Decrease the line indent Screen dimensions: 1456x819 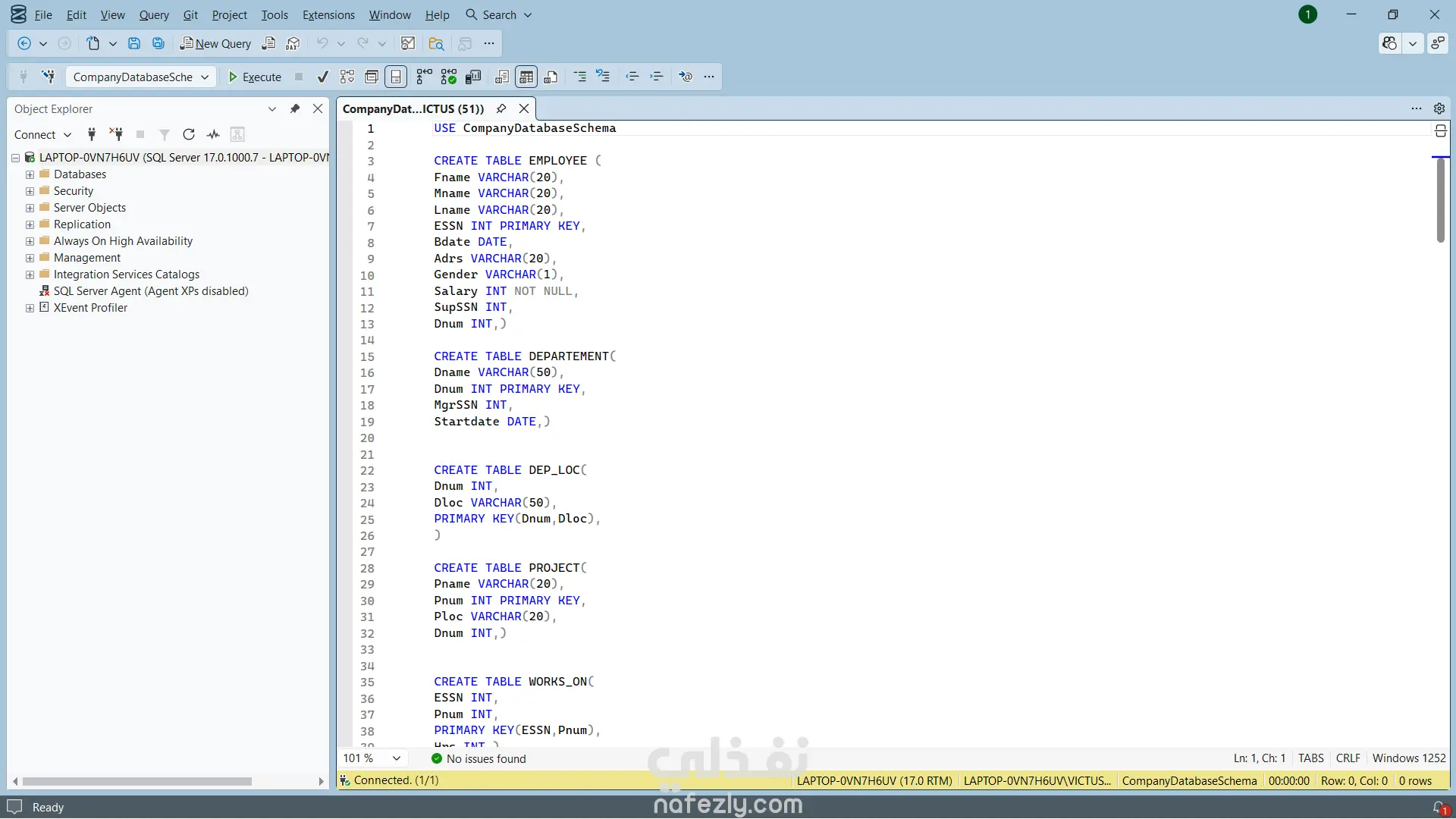click(x=632, y=77)
